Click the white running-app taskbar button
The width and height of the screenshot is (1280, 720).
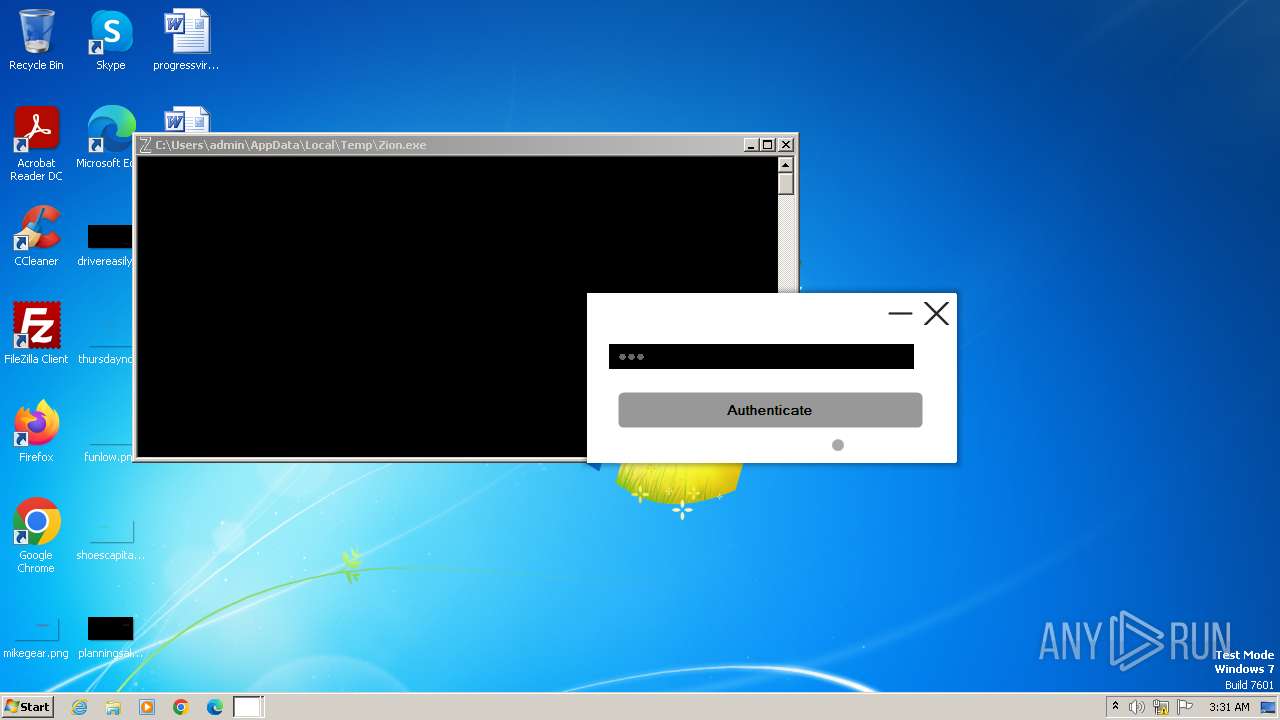pos(248,707)
